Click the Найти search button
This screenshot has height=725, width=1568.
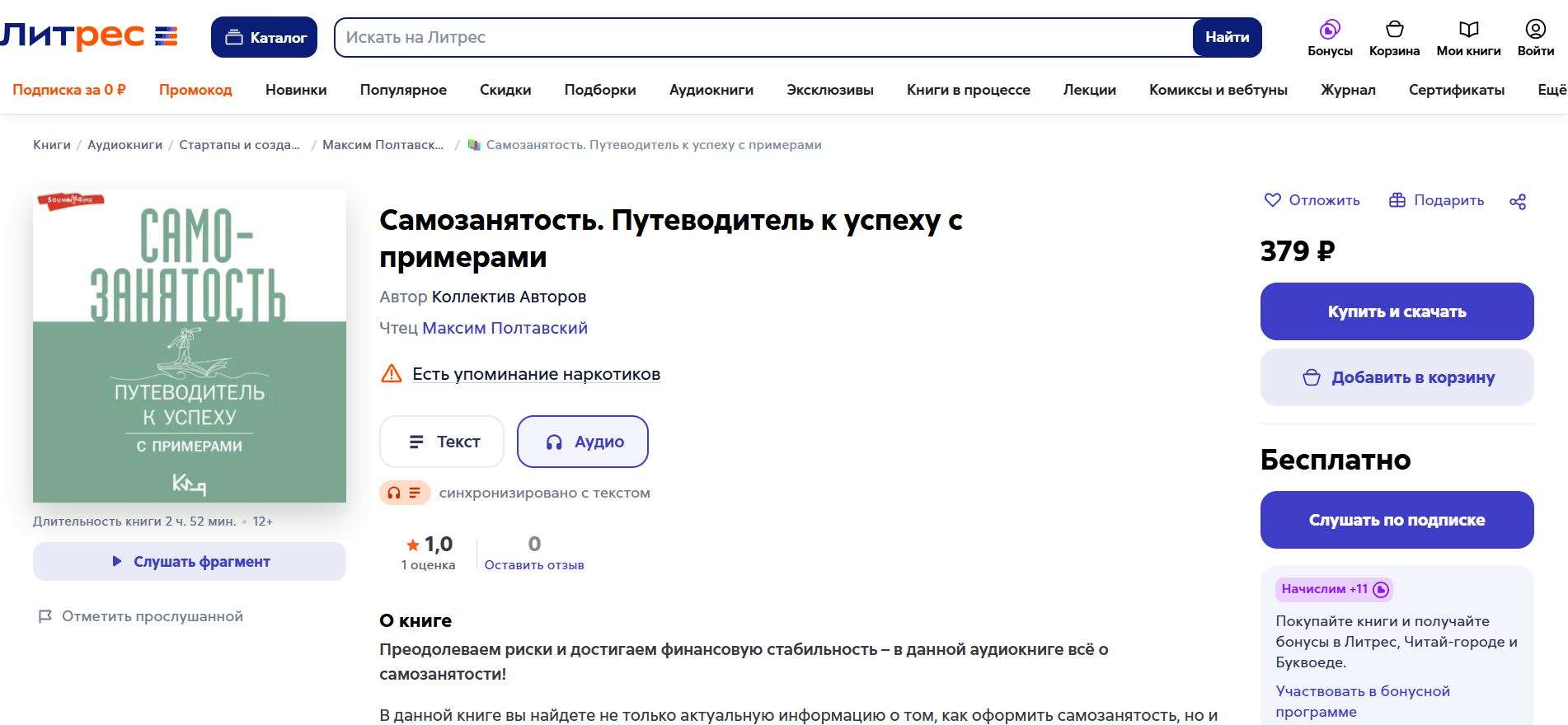(1227, 37)
